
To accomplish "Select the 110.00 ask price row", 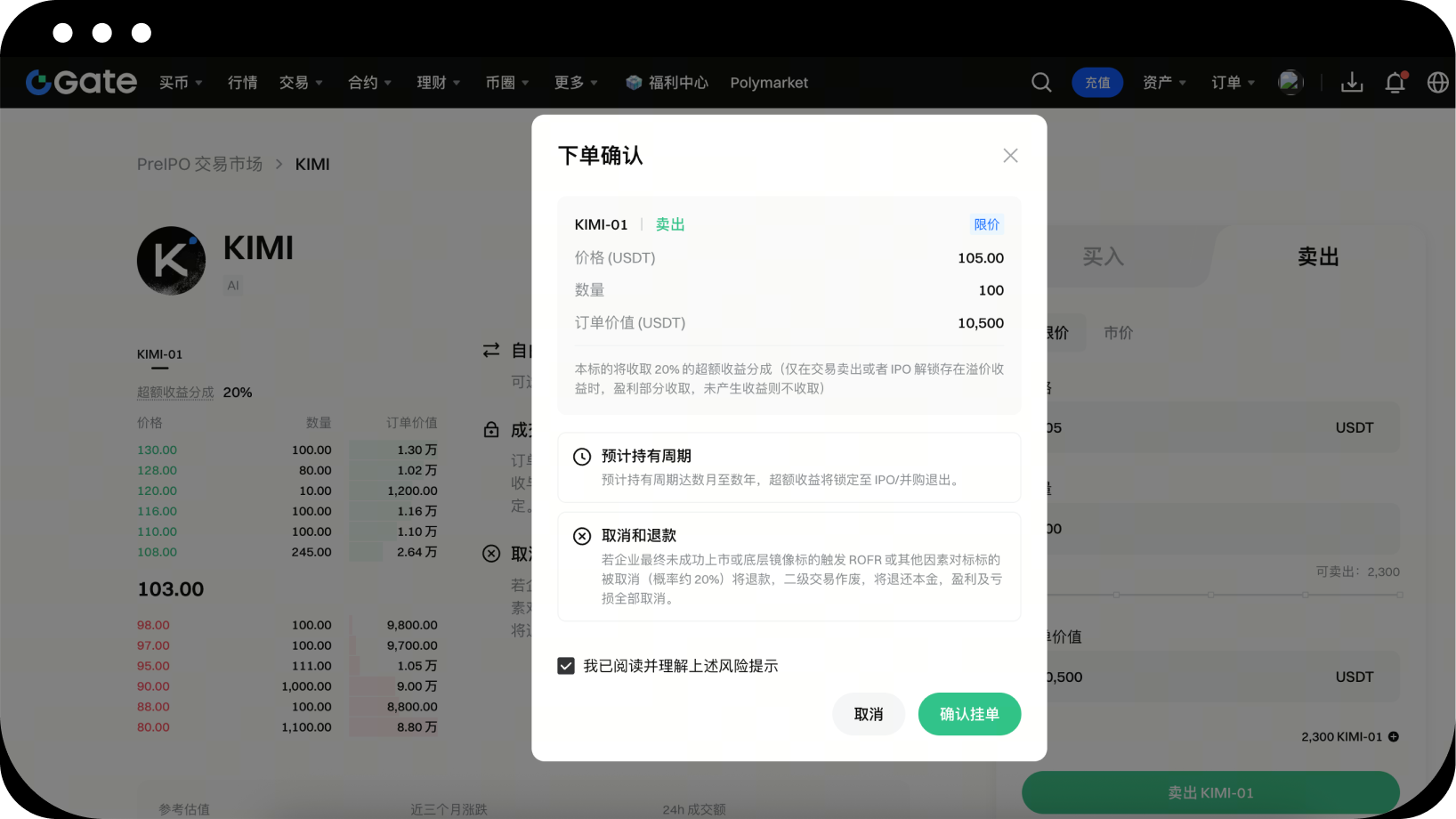I will pos(287,532).
